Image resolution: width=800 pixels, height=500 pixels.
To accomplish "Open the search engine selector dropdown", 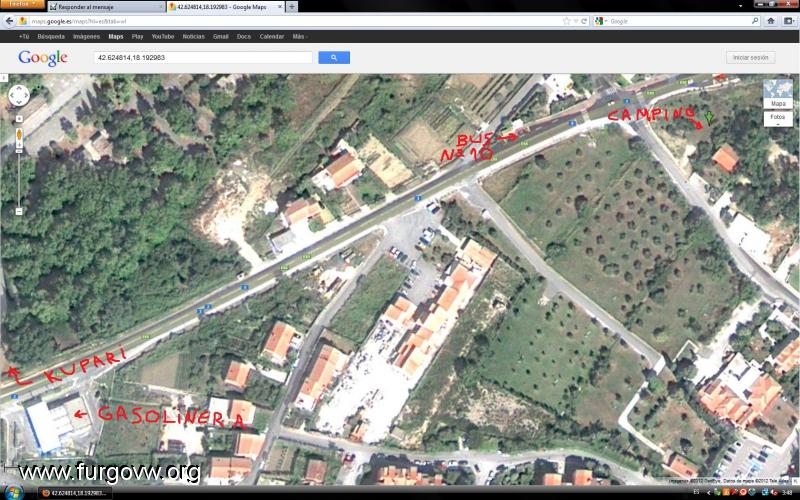I will (601, 21).
